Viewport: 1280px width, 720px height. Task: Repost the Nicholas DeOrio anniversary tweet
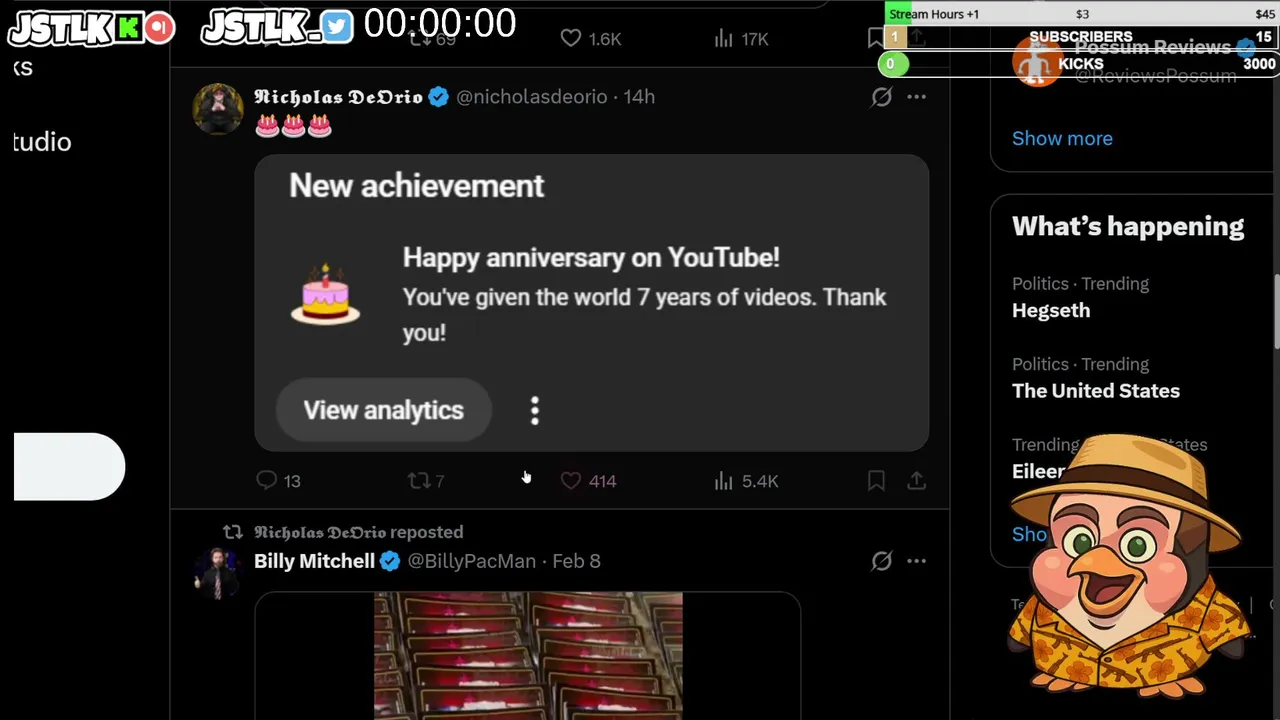[x=426, y=481]
